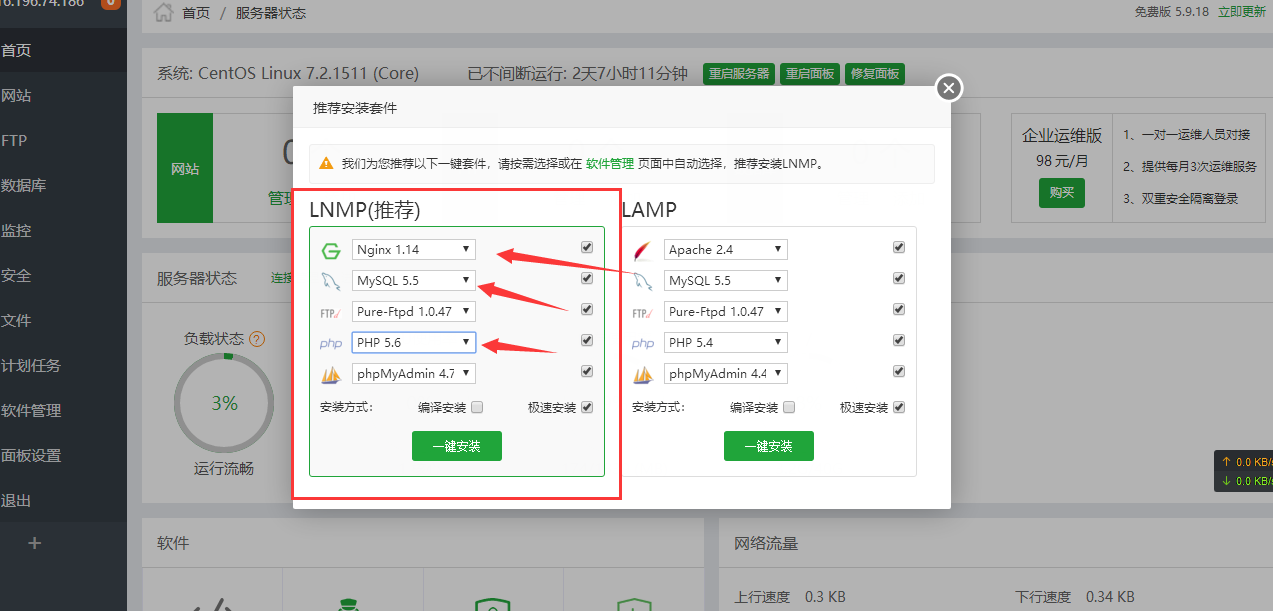
Task: Open the Apache 2.4 version dropdown
Action: (726, 249)
